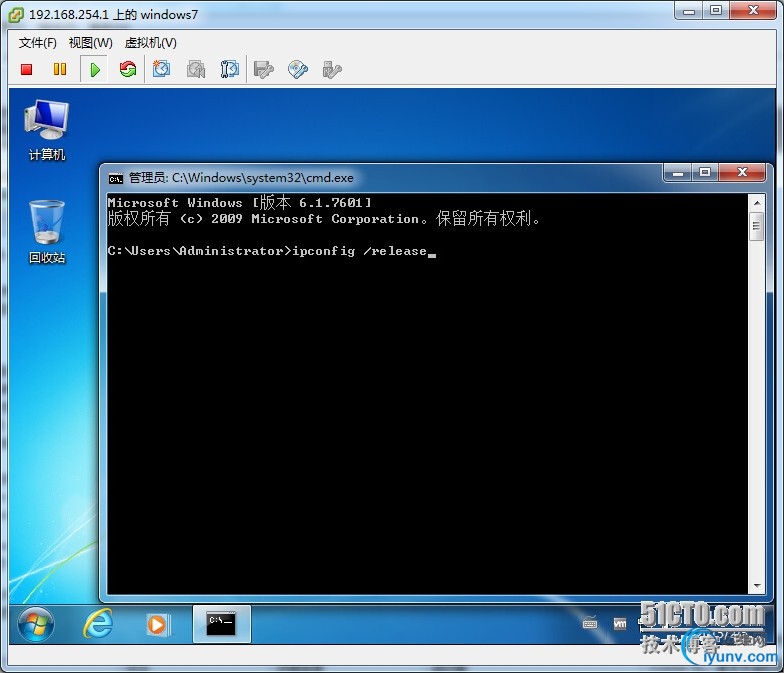Click the USB device connect icon

tap(332, 70)
